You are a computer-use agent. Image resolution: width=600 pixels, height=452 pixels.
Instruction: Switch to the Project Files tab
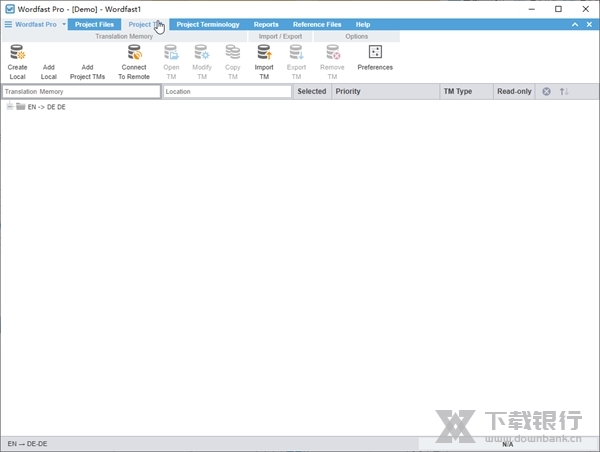94,24
